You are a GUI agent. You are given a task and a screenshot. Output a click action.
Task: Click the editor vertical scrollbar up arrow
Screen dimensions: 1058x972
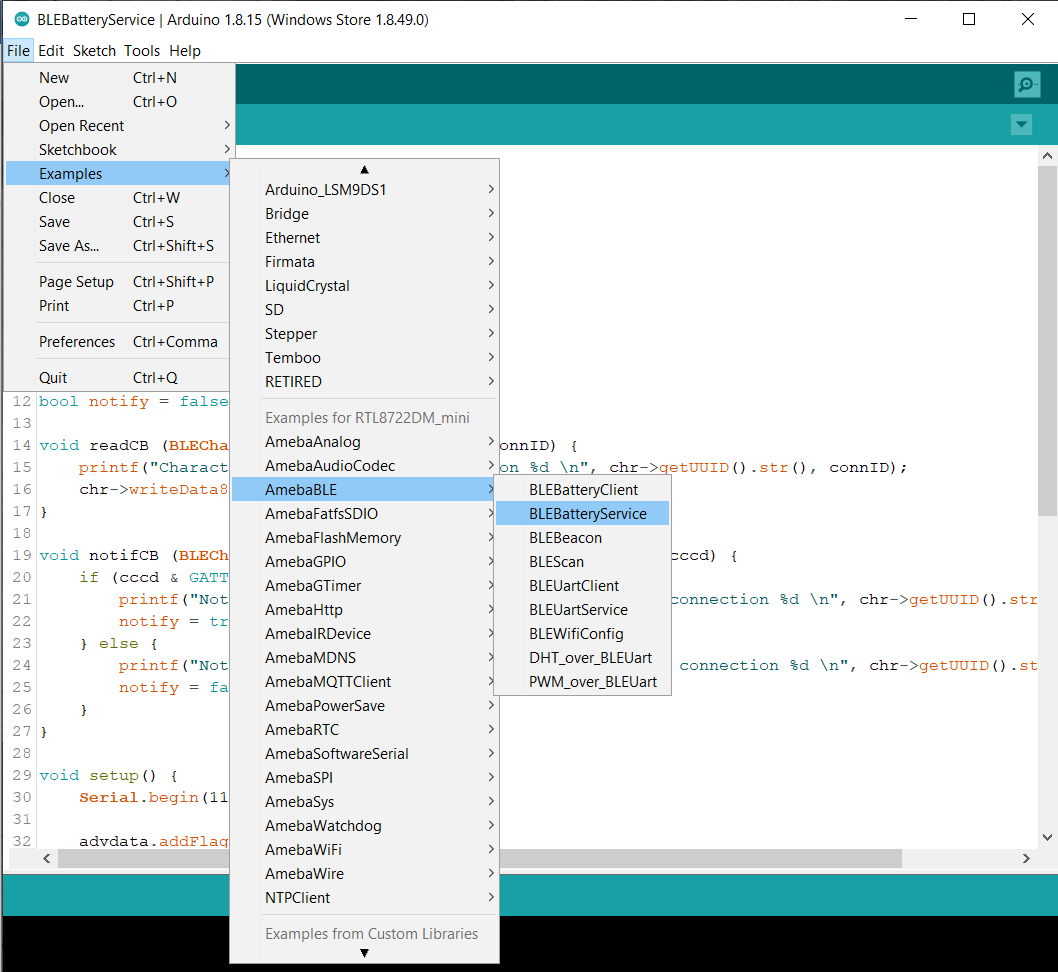pyautogui.click(x=1047, y=157)
